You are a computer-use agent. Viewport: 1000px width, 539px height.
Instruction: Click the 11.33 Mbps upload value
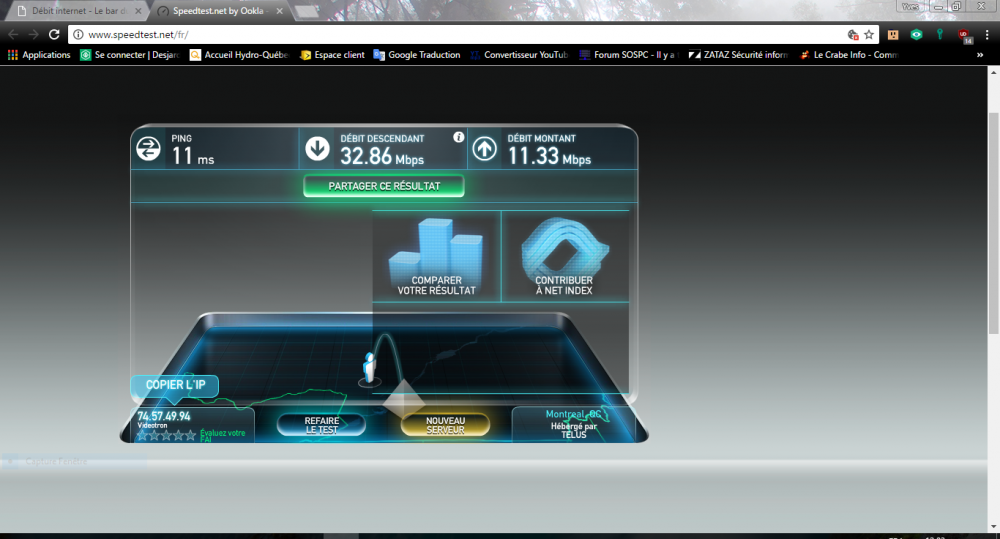[549, 156]
